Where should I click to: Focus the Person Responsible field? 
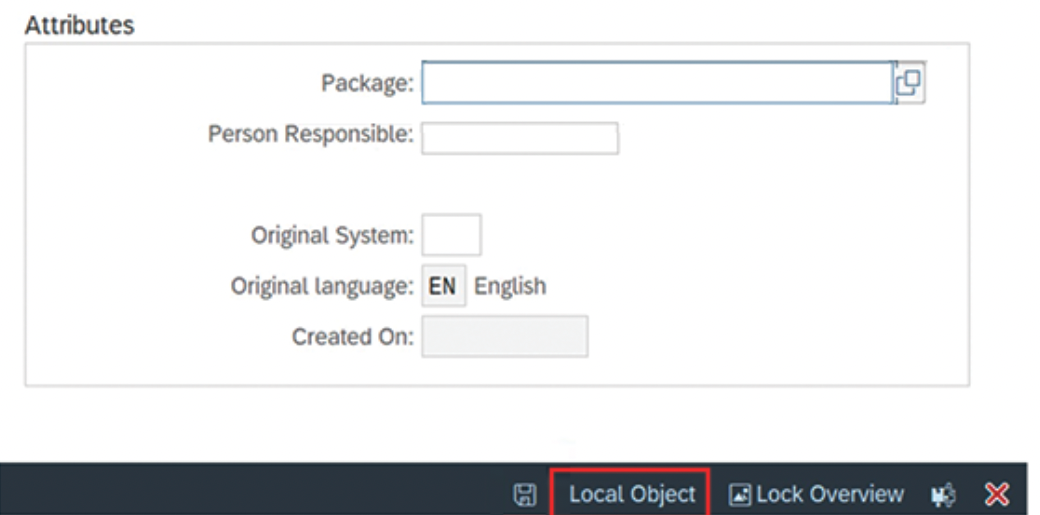tap(519, 138)
